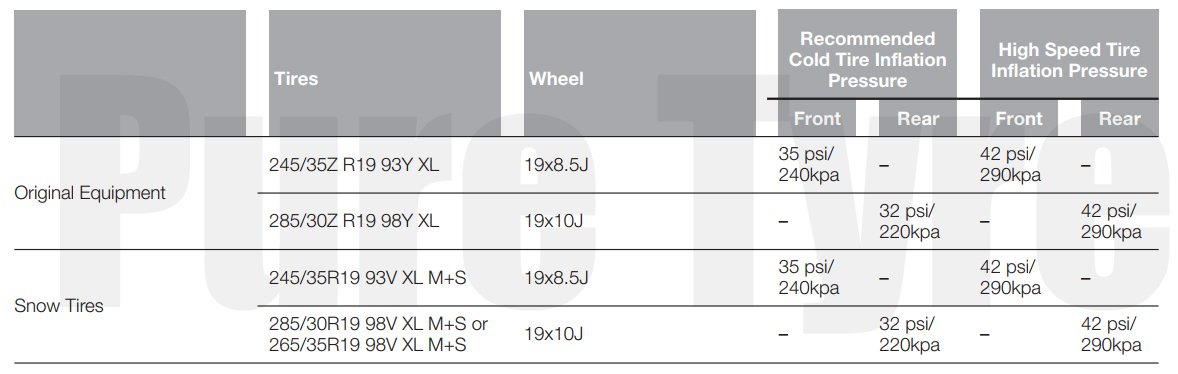Click the Tires column header
Viewport: 1178px width, 374px height.
click(x=296, y=79)
